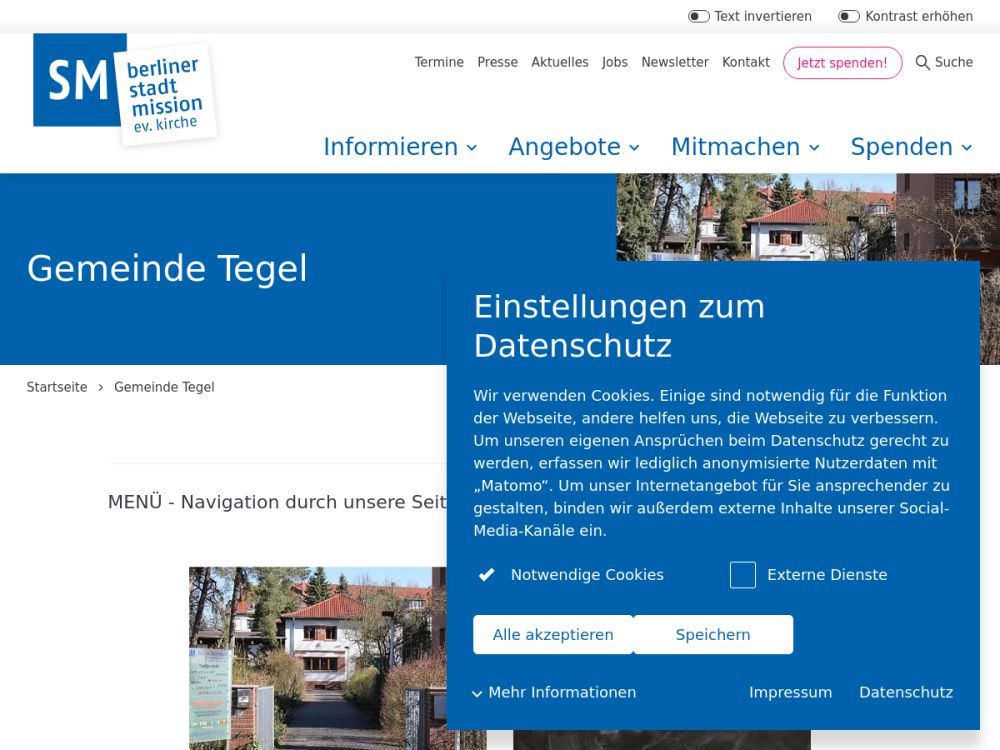Screen dimensions: 1000x750
Task: Click the Notwendige Cookies checkmark
Action: pyautogui.click(x=487, y=575)
